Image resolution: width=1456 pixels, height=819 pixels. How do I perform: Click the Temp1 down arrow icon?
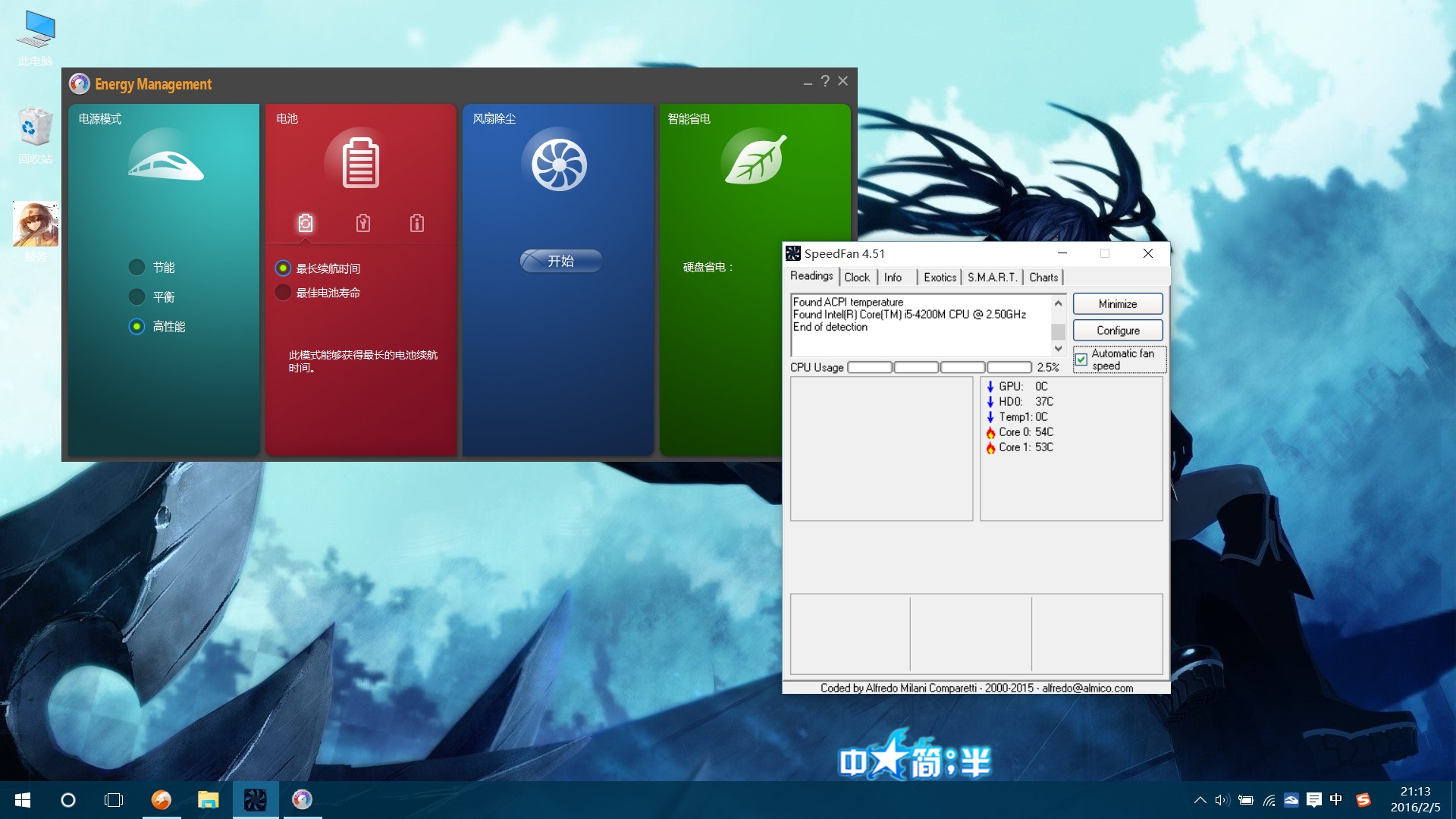pos(990,417)
